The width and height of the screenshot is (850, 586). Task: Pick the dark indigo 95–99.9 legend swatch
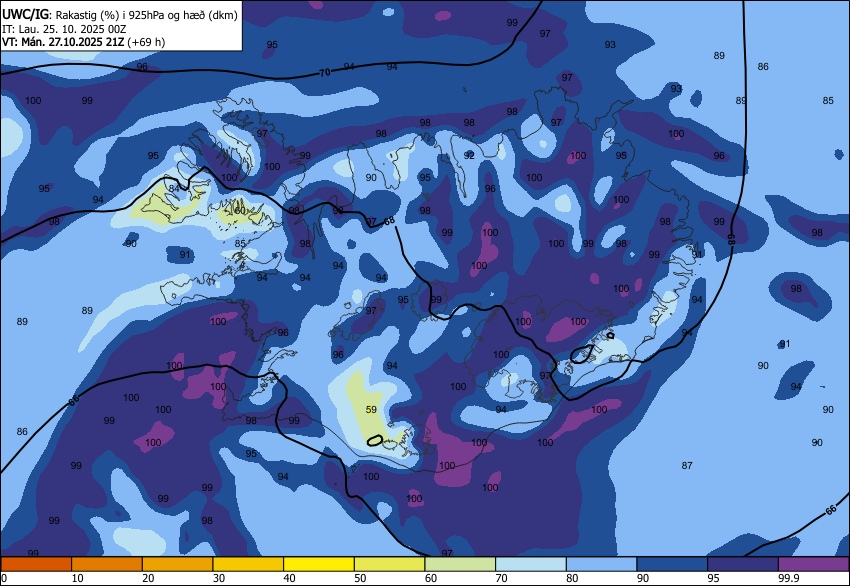coord(743,564)
